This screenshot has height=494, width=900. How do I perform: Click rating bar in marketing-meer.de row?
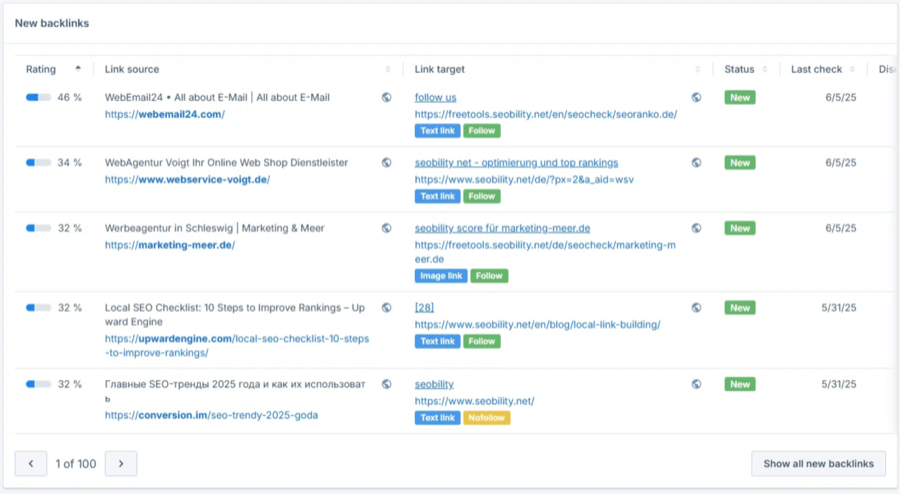coord(38,228)
